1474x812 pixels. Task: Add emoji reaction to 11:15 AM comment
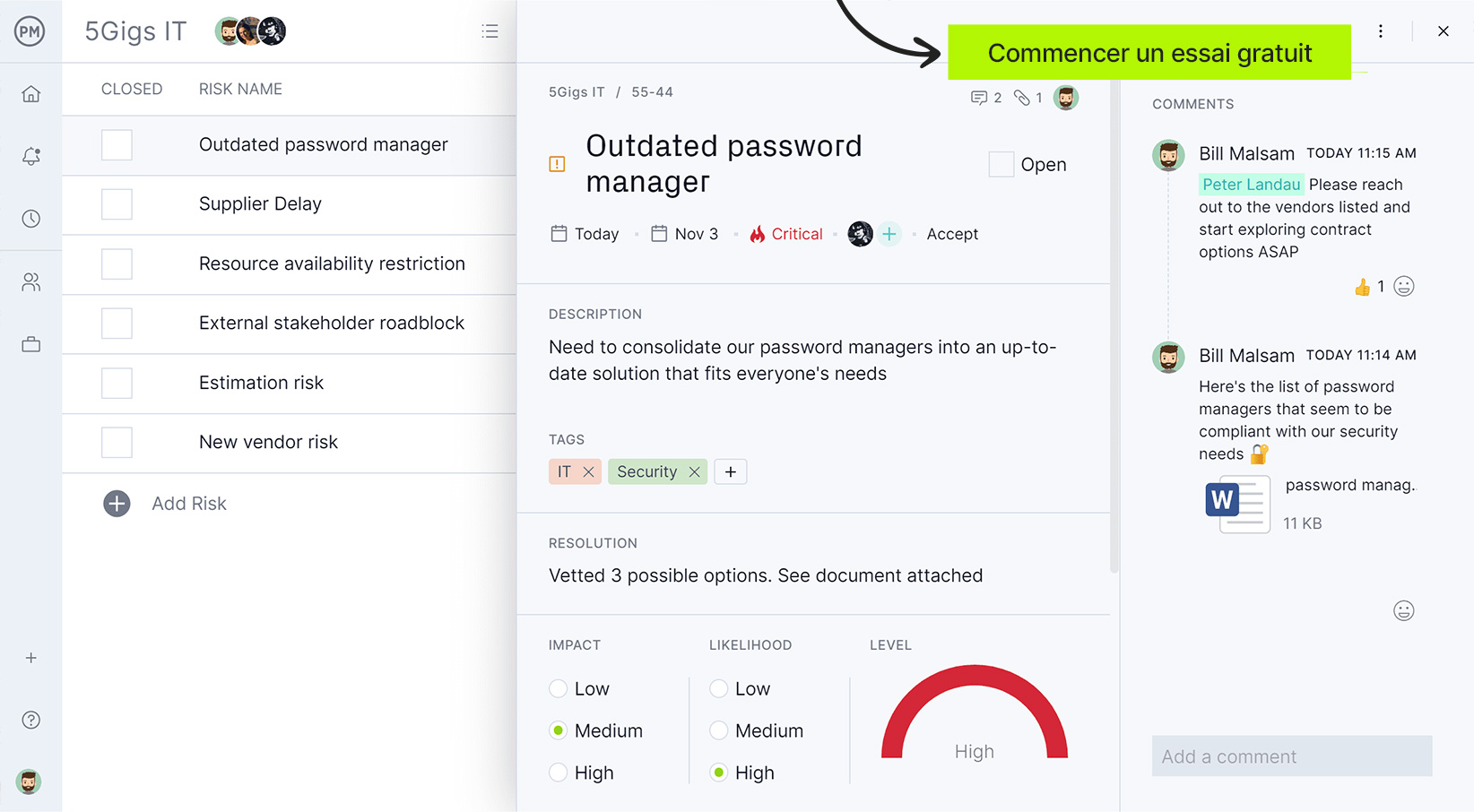pyautogui.click(x=1404, y=287)
